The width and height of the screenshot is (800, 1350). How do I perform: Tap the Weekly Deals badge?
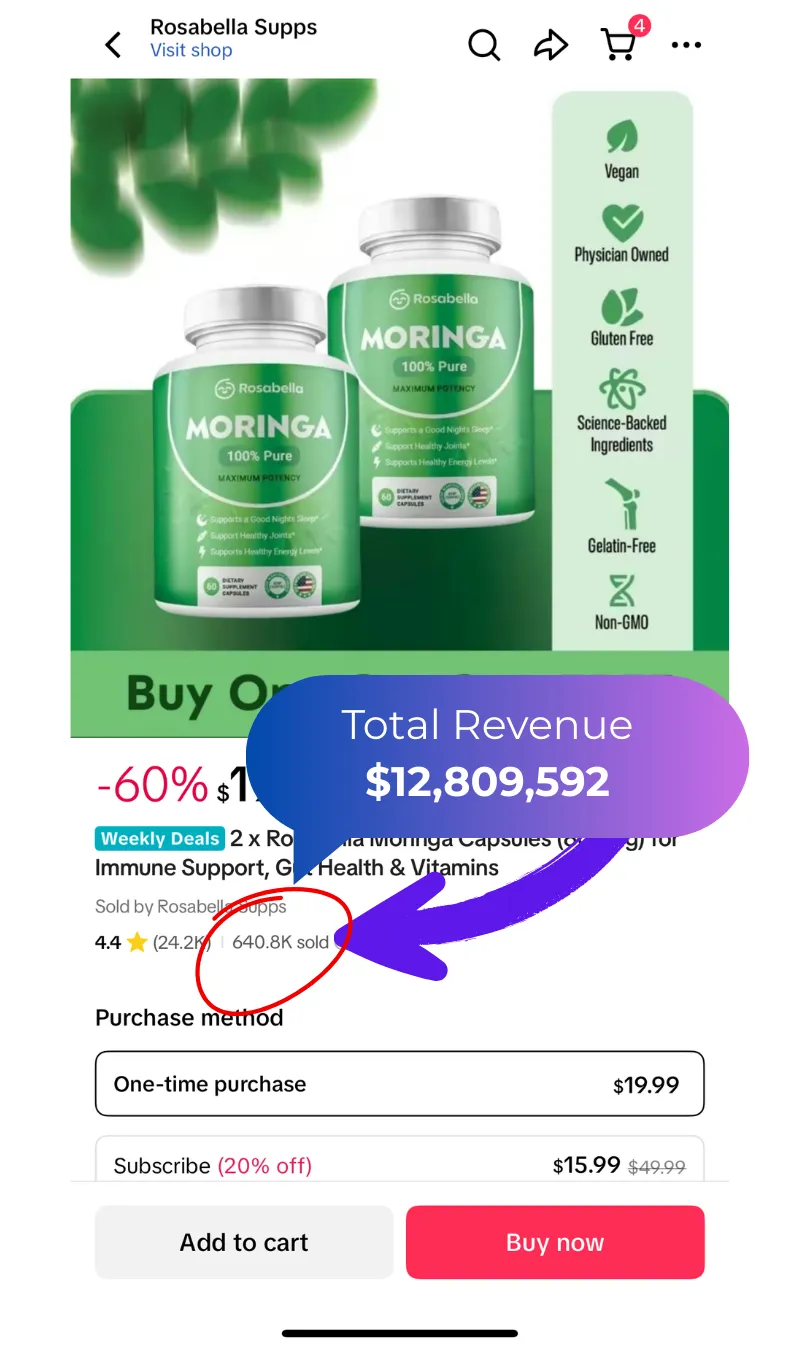click(160, 839)
